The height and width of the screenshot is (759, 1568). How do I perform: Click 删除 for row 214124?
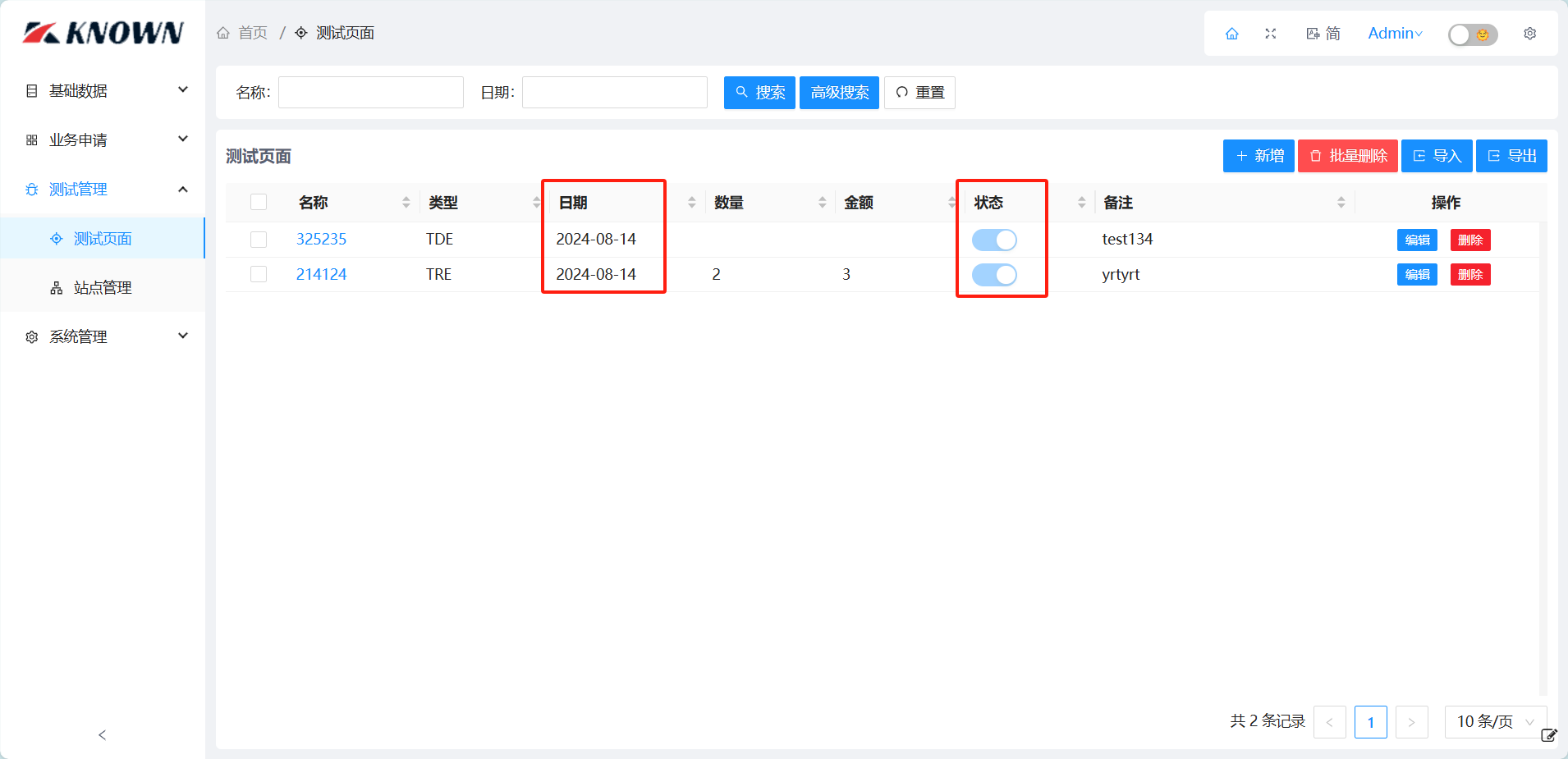(x=1470, y=274)
